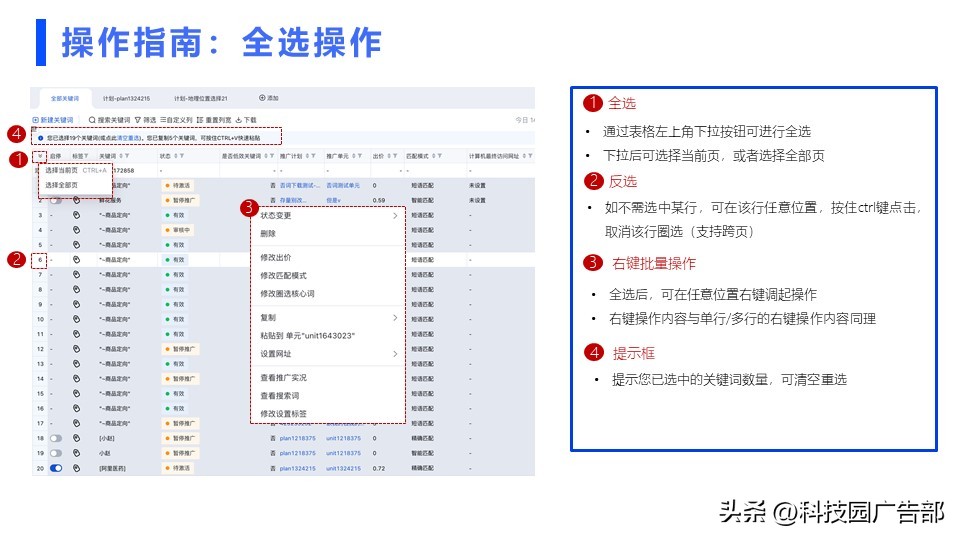Screen dimensions: 960x540
Task: Click the tag icon in row 16
Action: (77, 408)
